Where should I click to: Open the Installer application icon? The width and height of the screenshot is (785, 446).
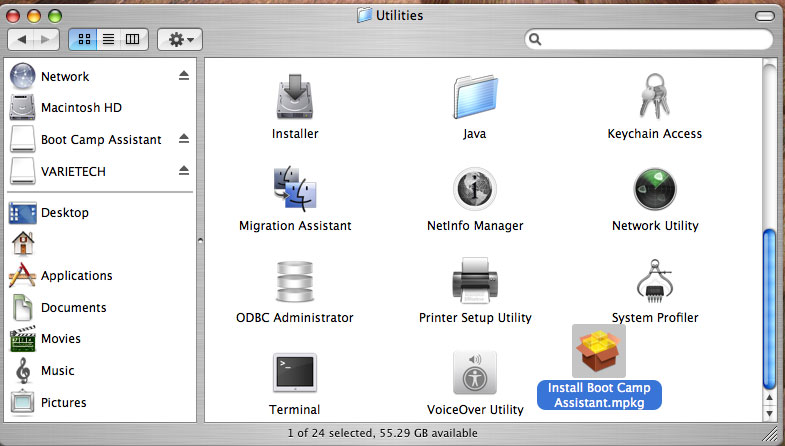click(295, 97)
